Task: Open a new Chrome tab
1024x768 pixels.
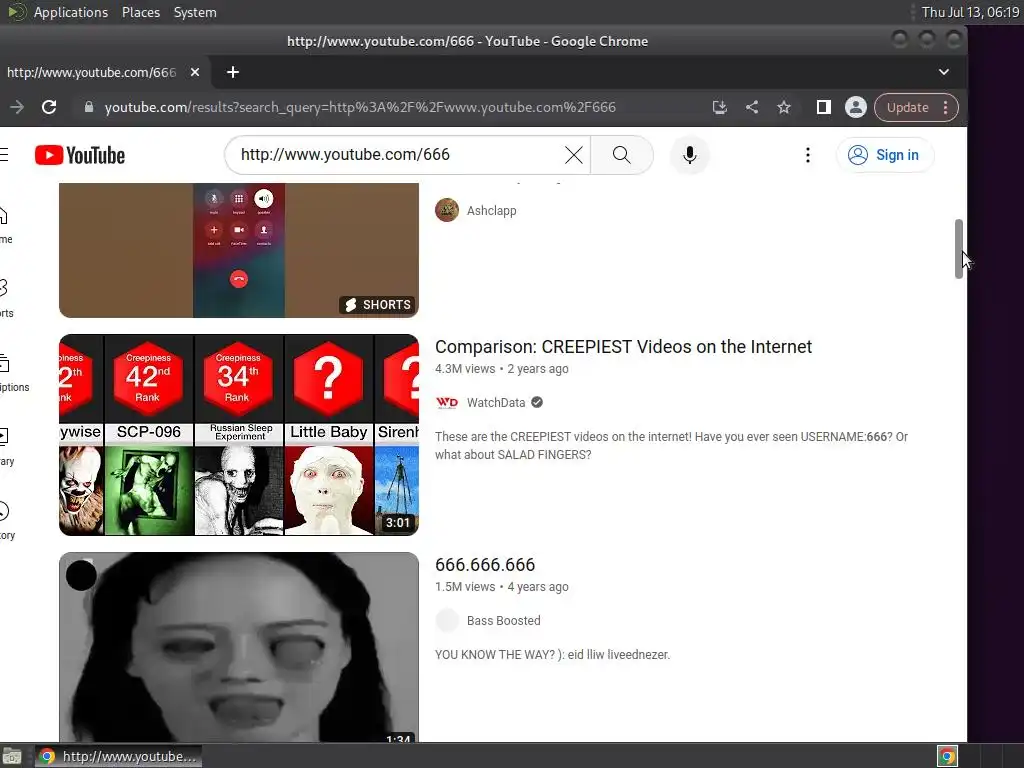Action: click(232, 72)
